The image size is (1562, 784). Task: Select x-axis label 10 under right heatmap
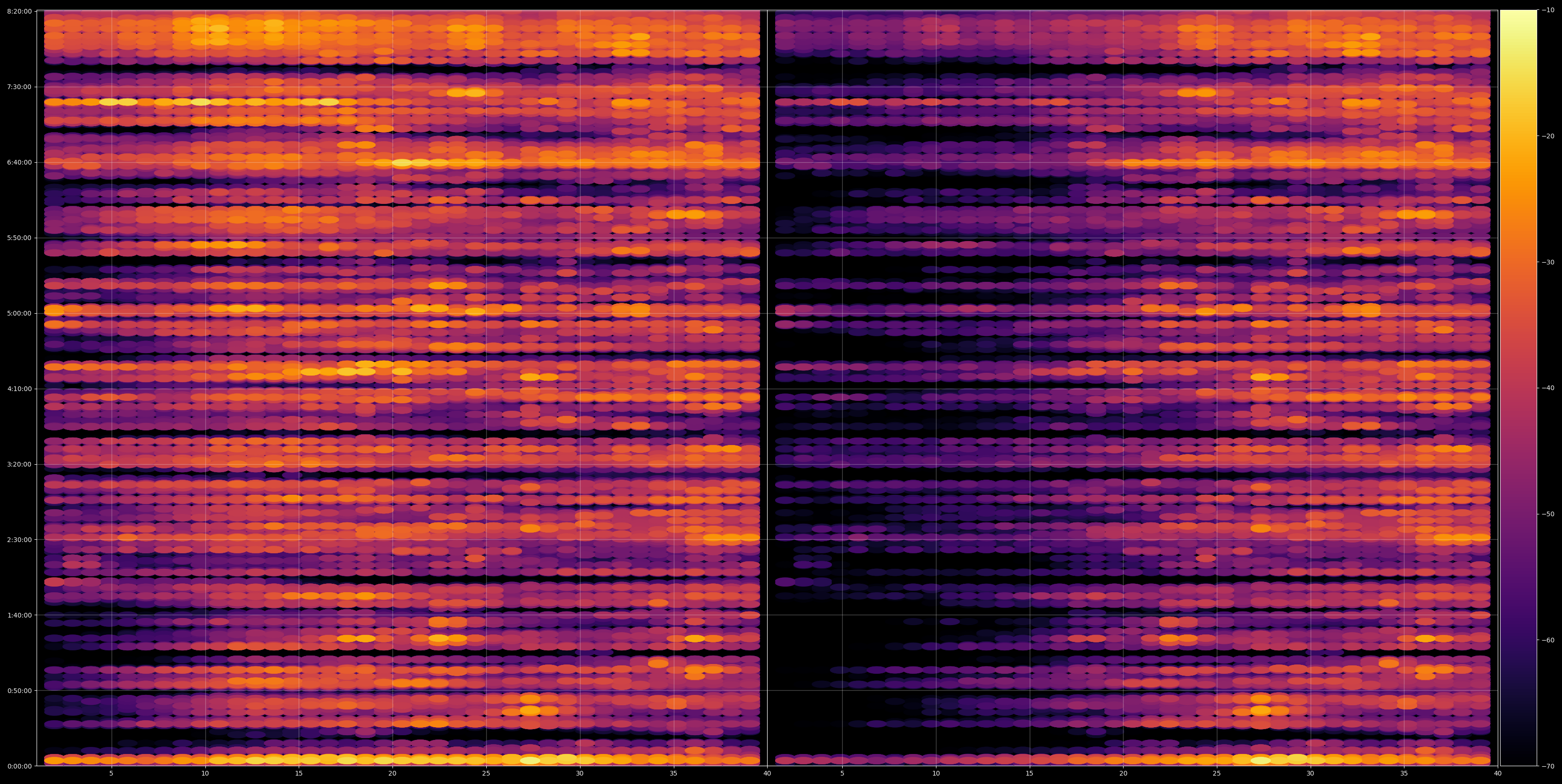point(936,774)
